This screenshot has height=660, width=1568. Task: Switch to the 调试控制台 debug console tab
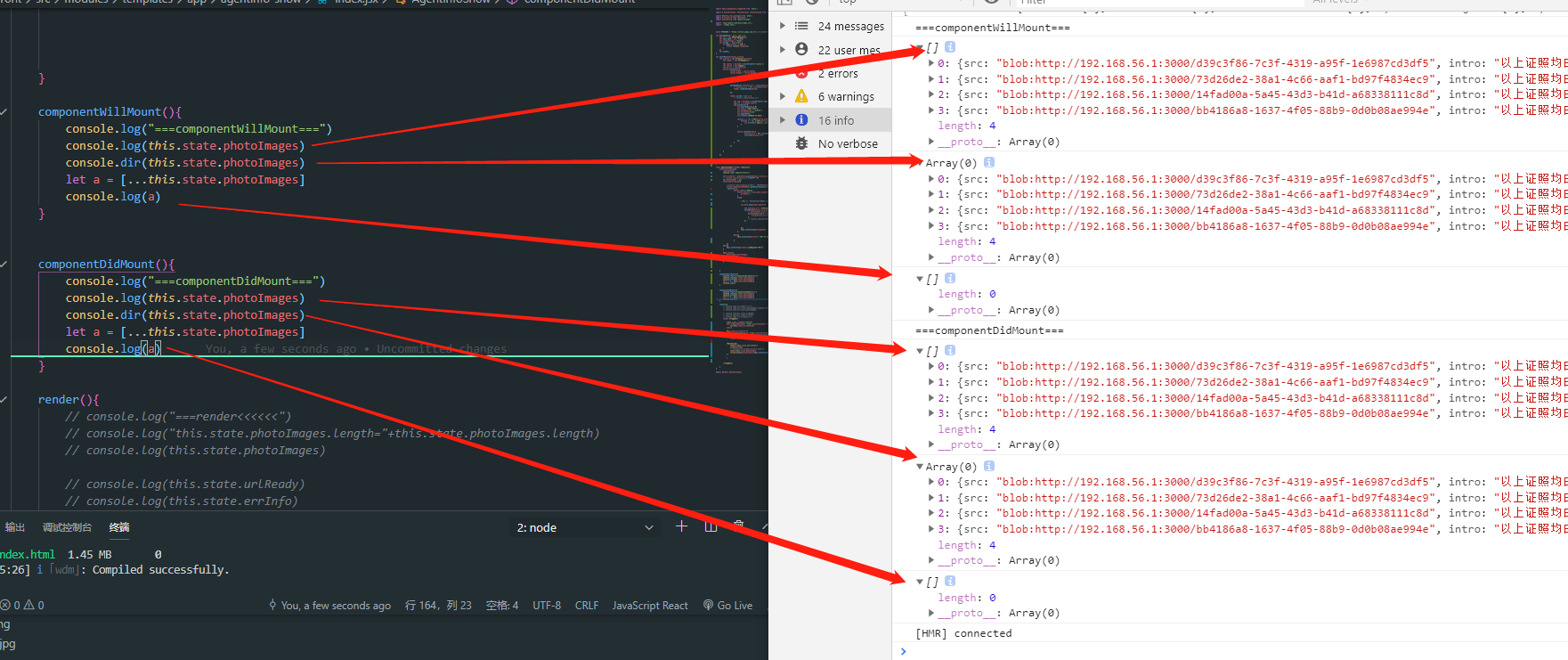(67, 527)
